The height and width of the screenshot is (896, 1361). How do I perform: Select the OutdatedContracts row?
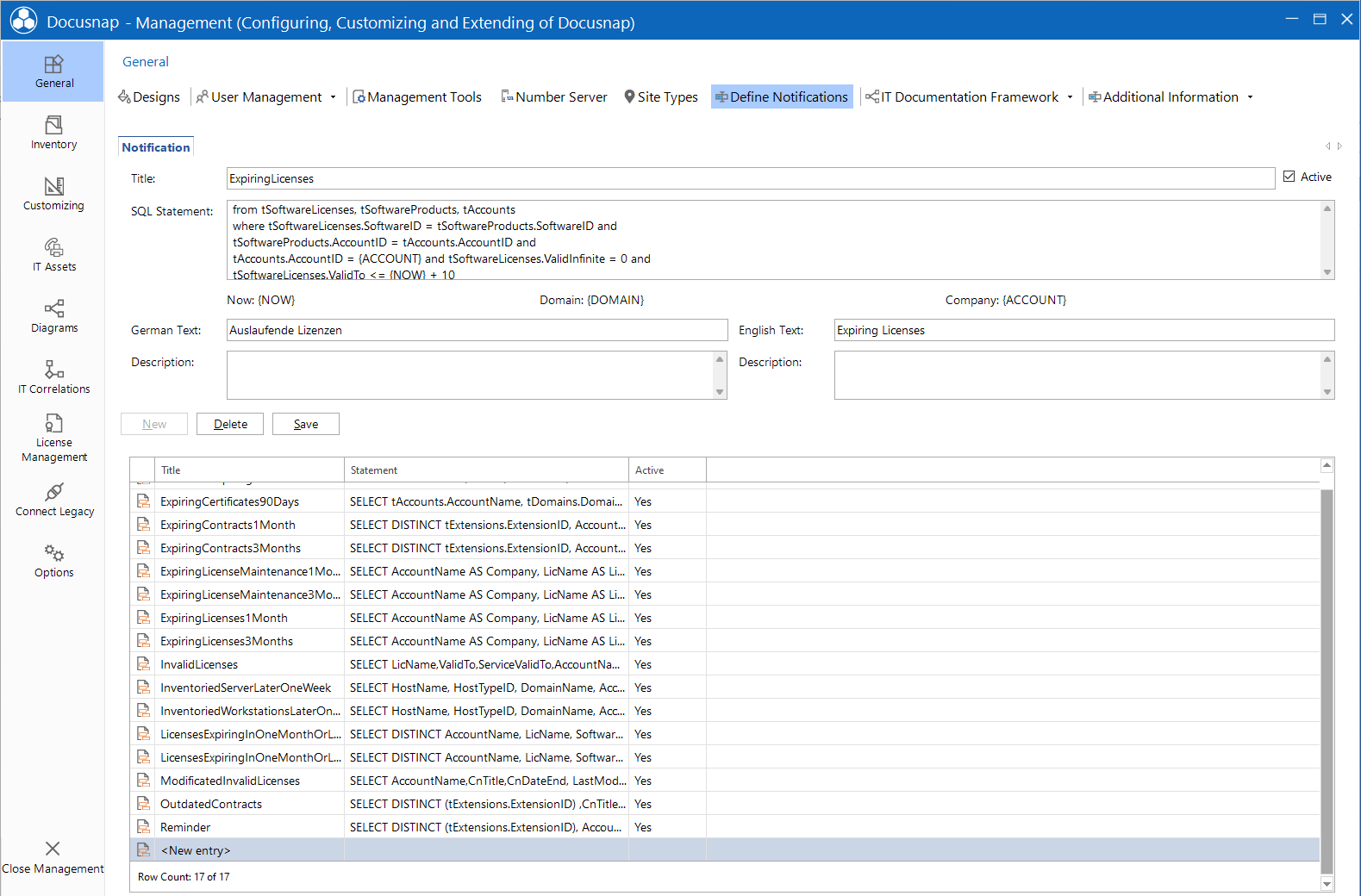pyautogui.click(x=725, y=804)
